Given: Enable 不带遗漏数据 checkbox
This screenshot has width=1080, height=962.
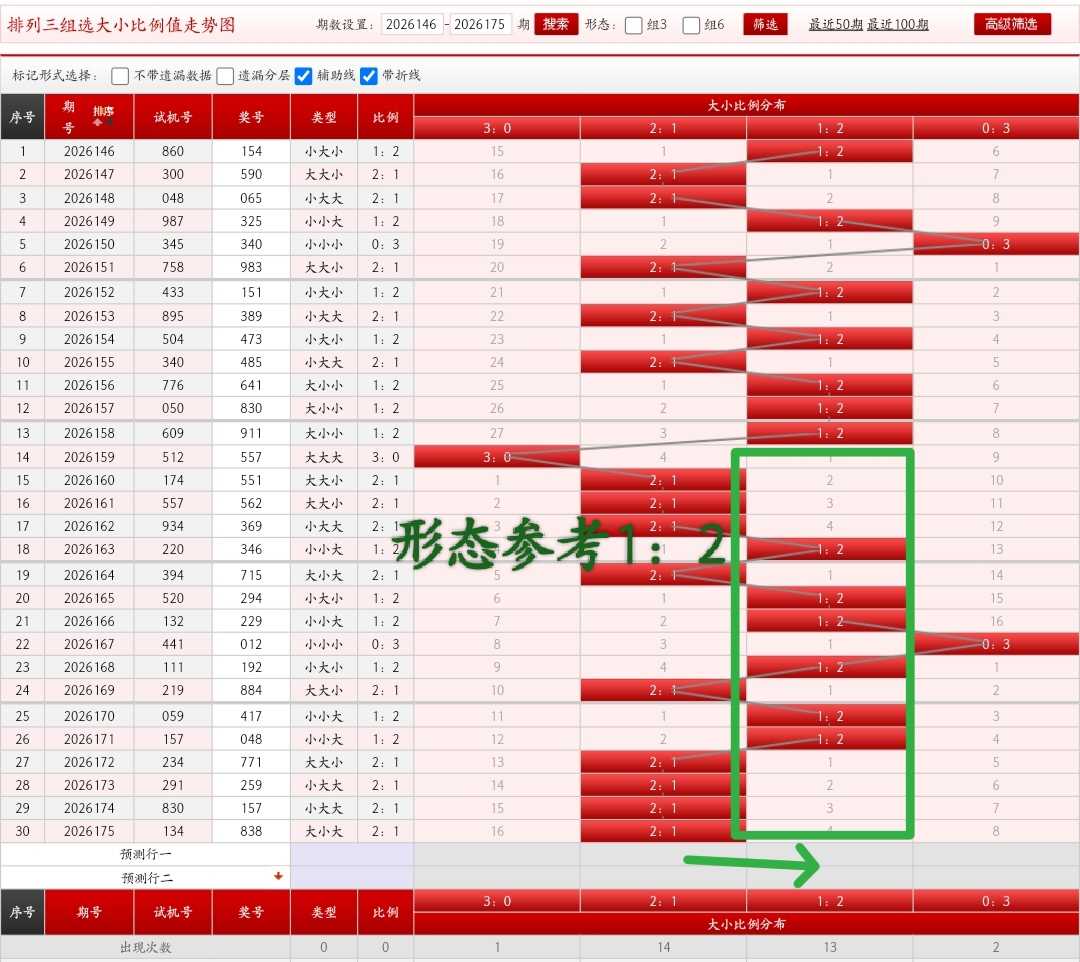Looking at the screenshot, I should (x=119, y=76).
